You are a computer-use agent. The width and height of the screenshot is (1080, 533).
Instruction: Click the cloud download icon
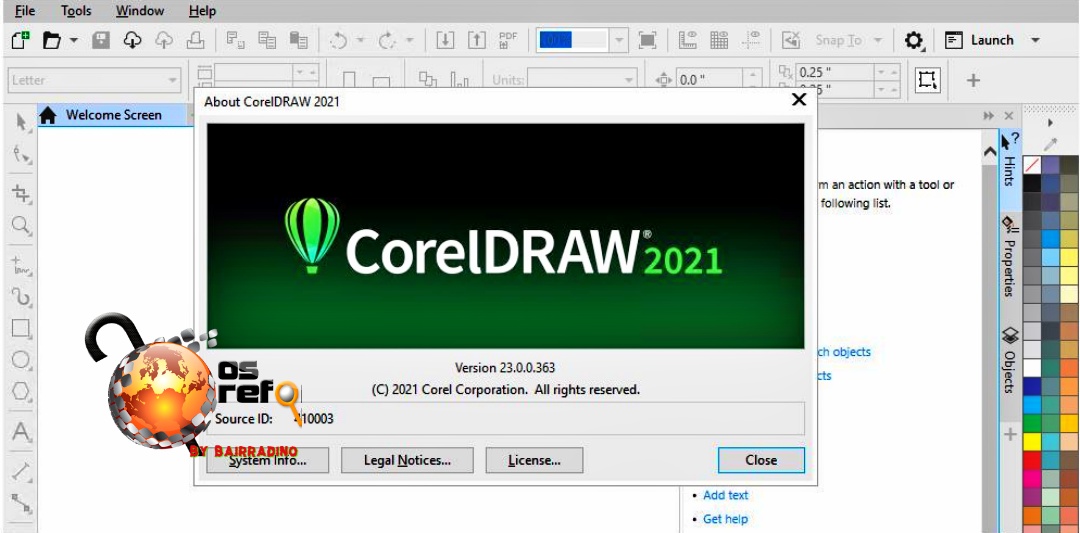[132, 41]
